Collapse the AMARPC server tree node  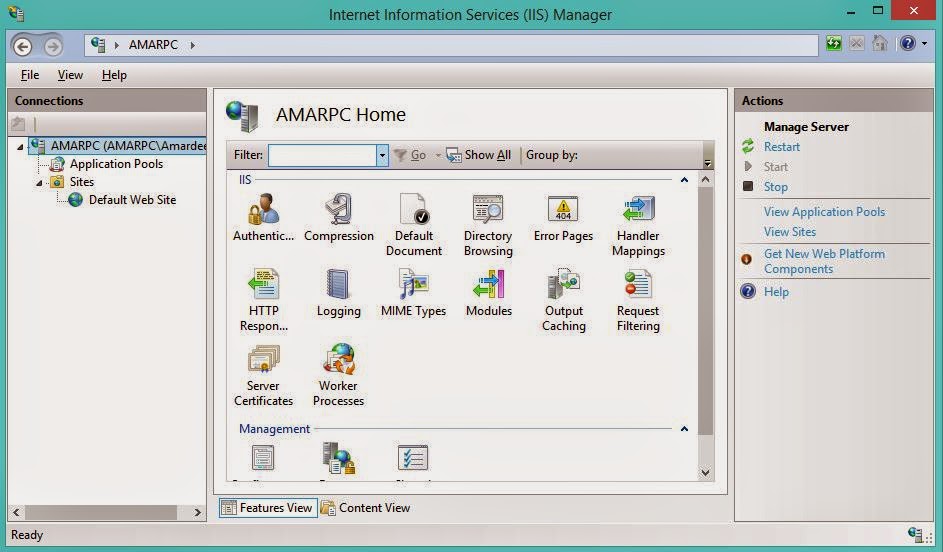pyautogui.click(x=20, y=146)
